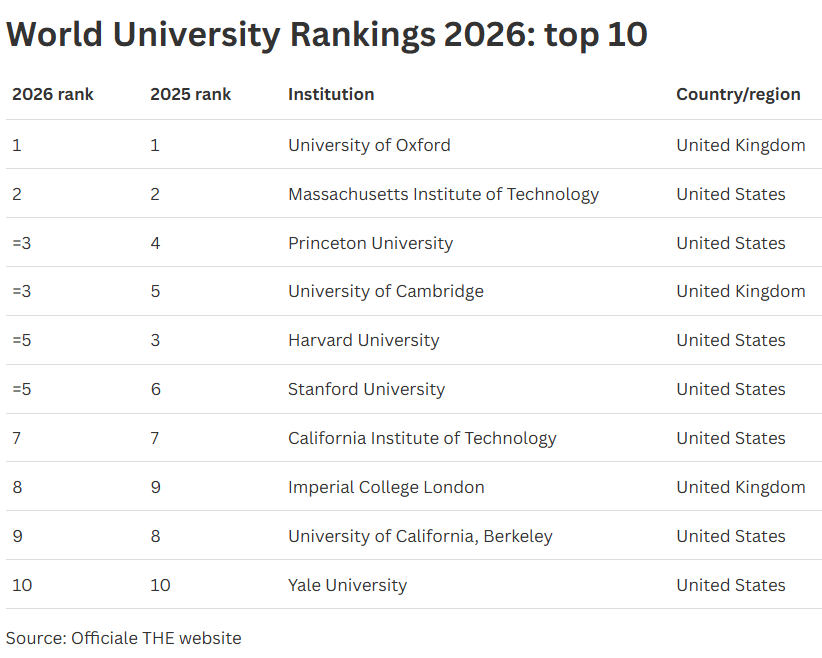The image size is (822, 658).
Task: Select University of Oxford in the table
Action: tap(369, 145)
